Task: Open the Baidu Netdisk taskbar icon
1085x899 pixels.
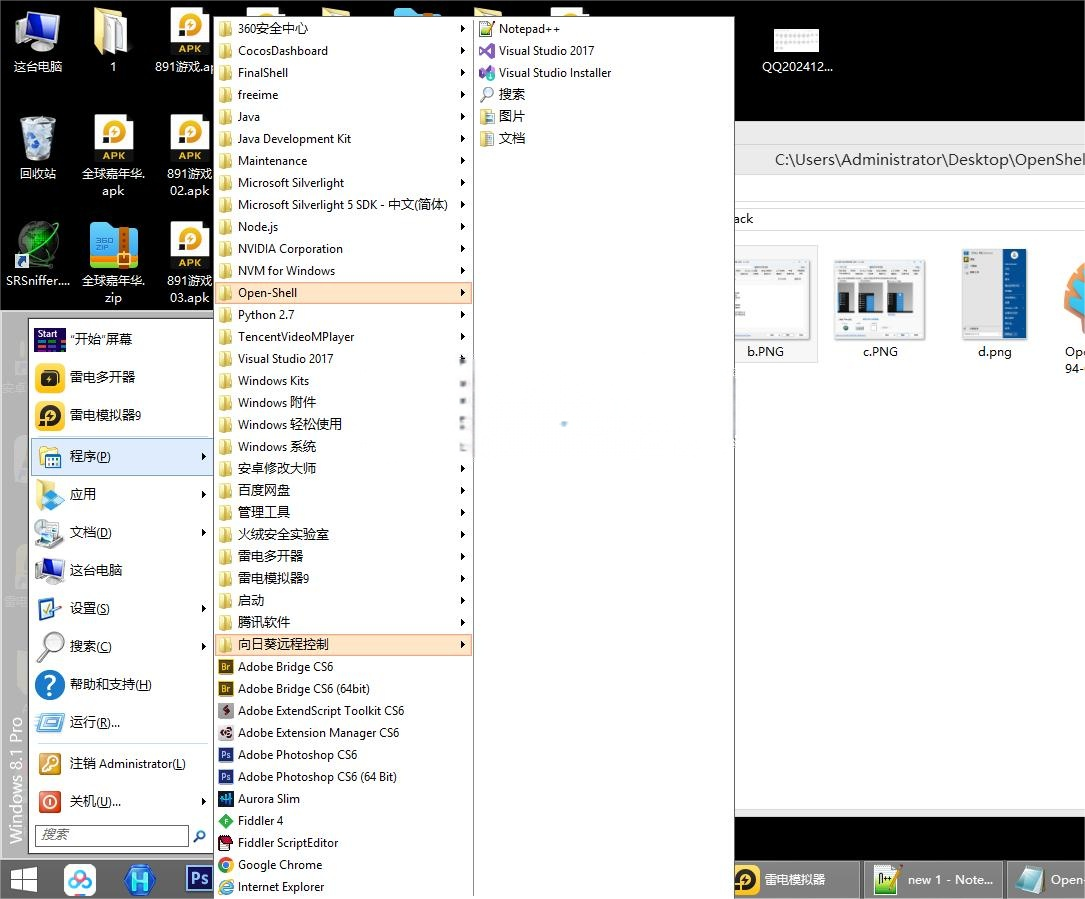Action: (x=80, y=880)
